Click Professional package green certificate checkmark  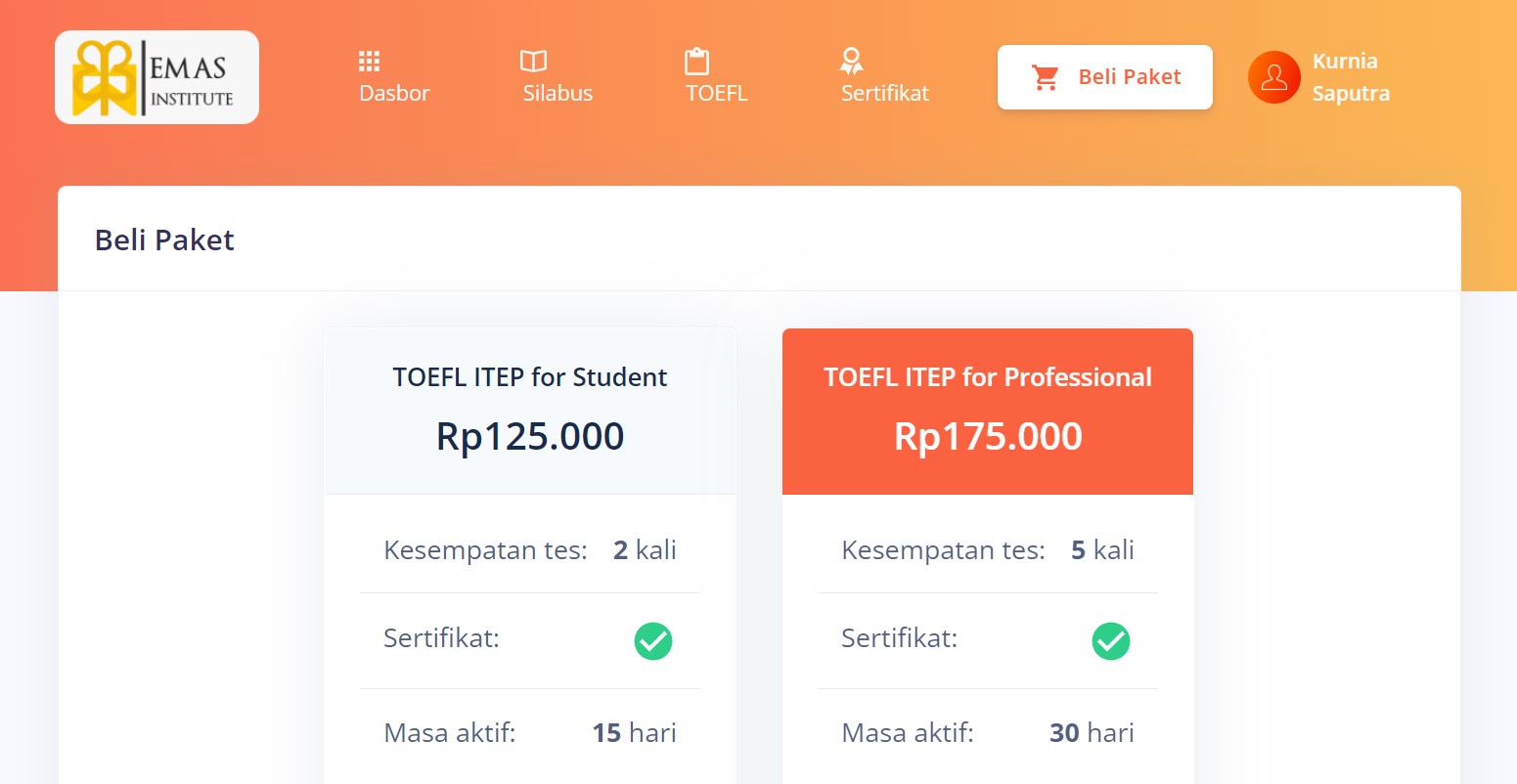(1110, 641)
